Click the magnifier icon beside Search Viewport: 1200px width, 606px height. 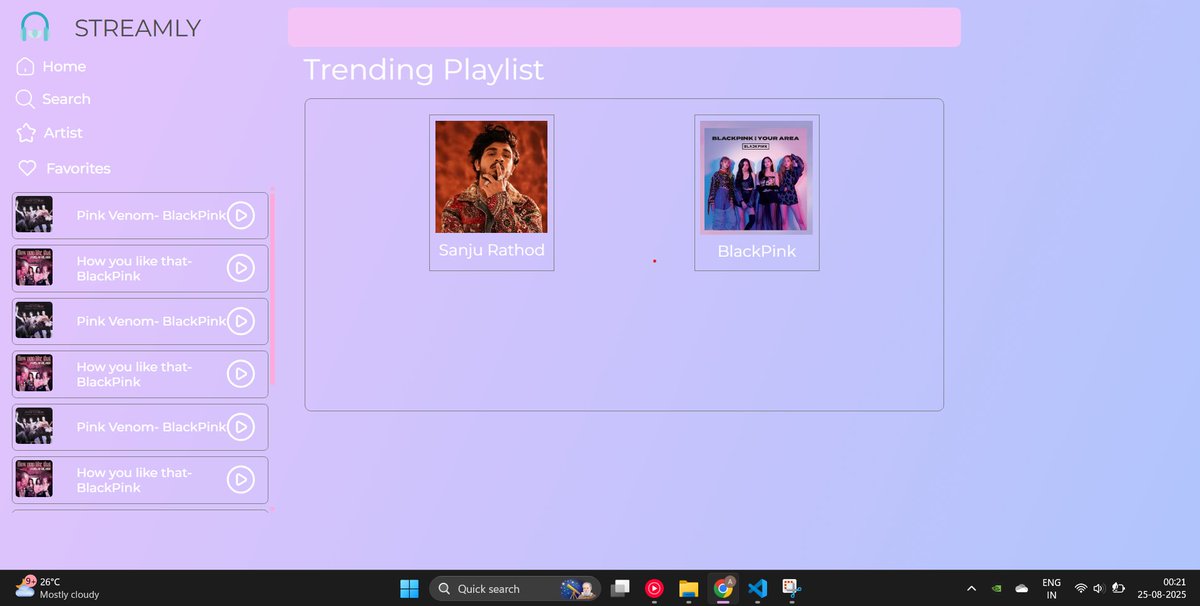point(26,99)
